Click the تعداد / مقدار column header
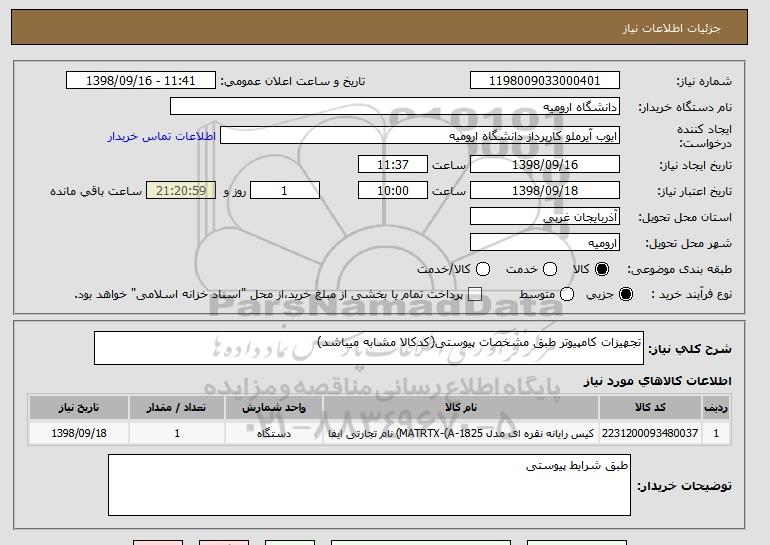 coord(177,408)
